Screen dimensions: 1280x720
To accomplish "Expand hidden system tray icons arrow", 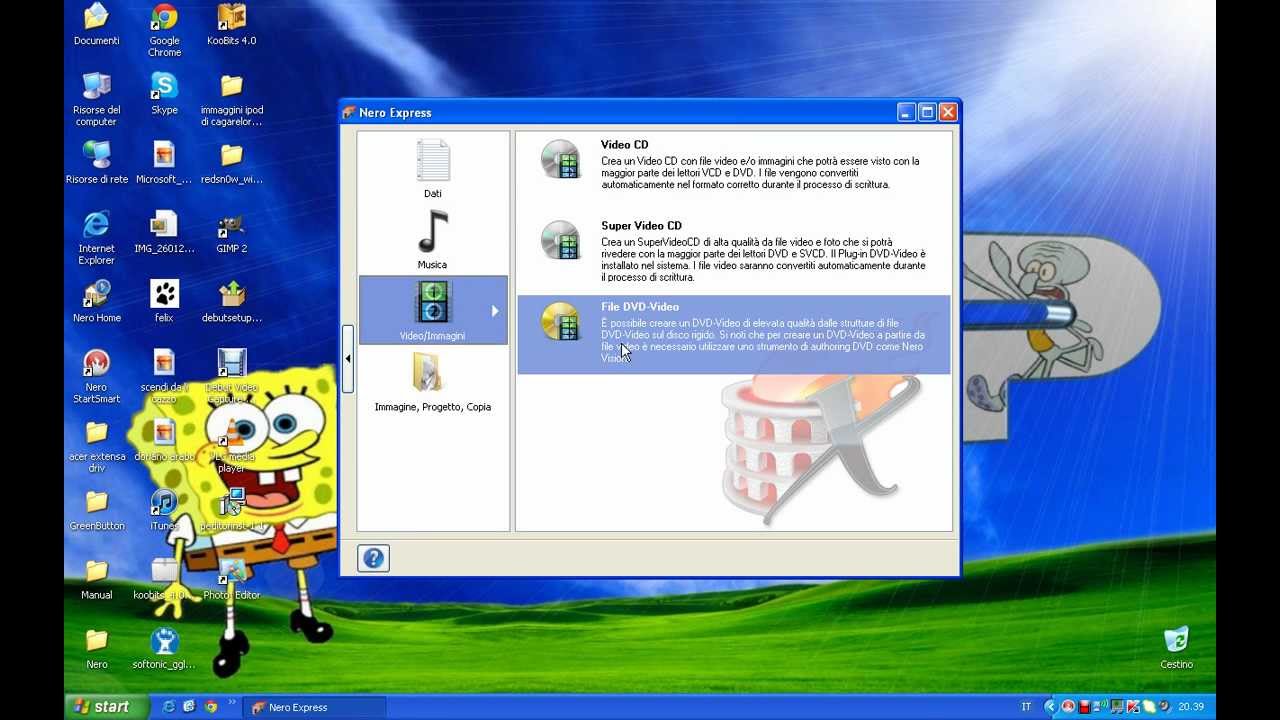I will point(1050,707).
